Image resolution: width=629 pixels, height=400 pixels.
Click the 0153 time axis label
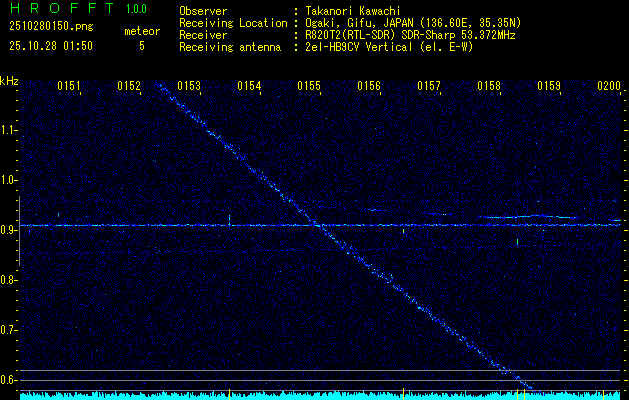coord(189,86)
